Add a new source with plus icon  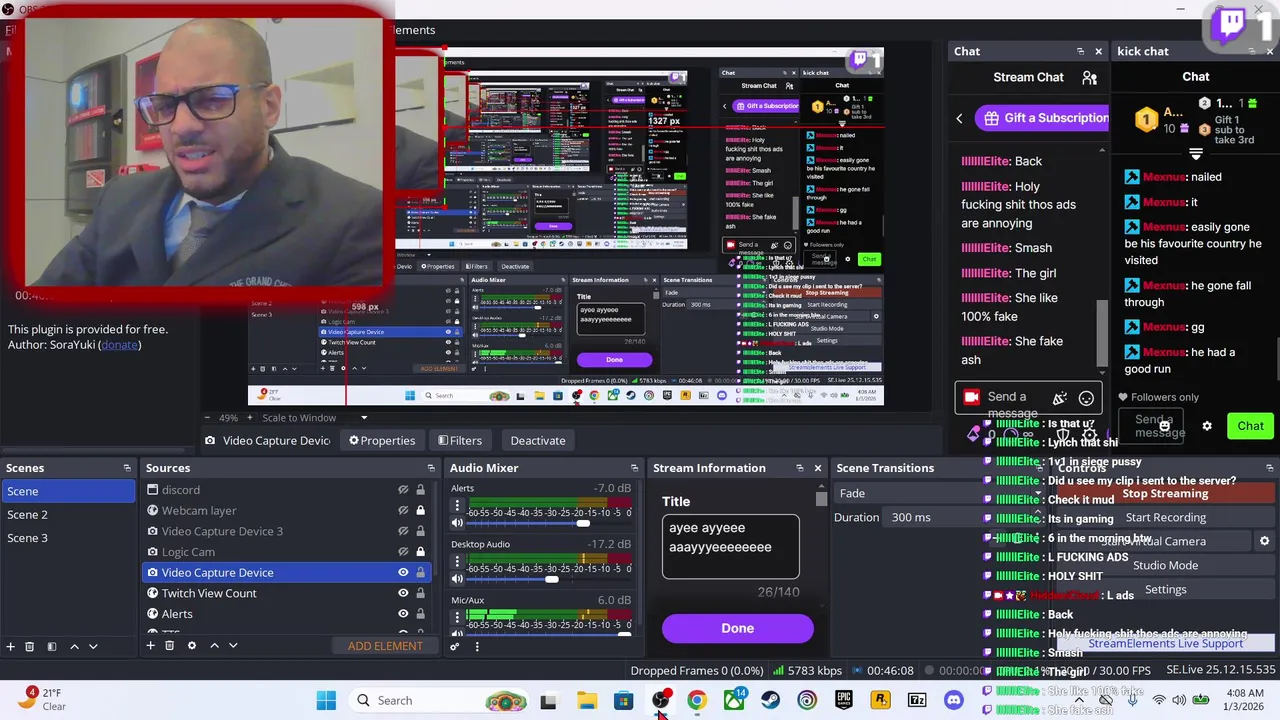[x=150, y=646]
